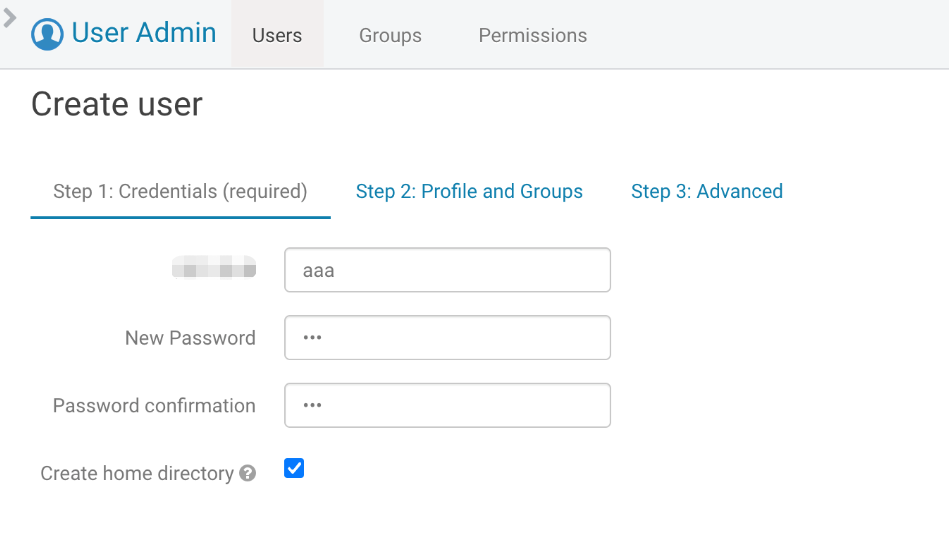
Task: Click the 'Create home directory' label text
Action: [x=137, y=473]
